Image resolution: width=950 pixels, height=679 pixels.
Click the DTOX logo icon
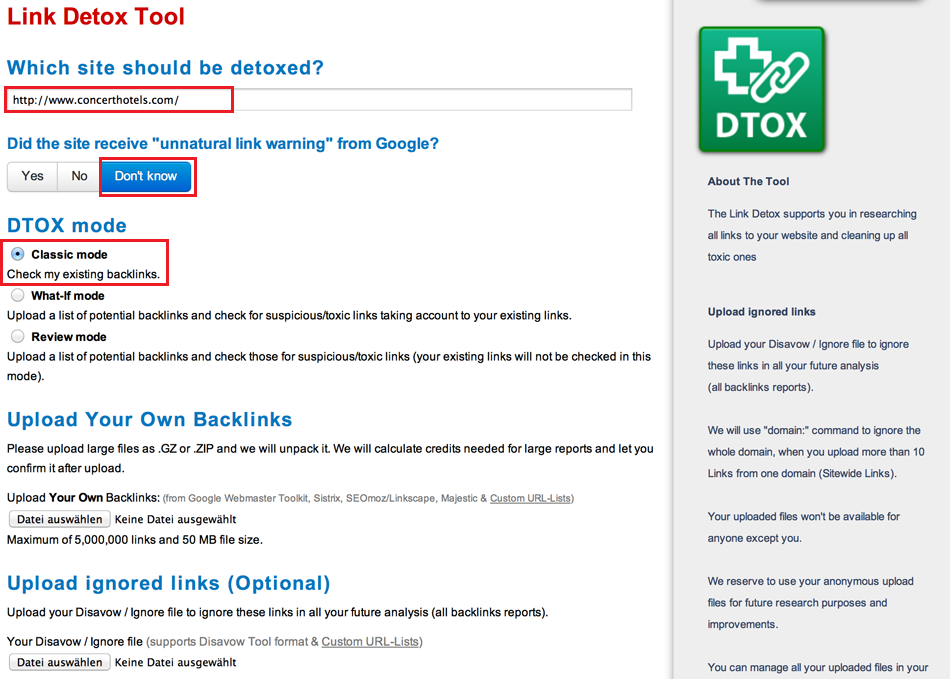click(762, 89)
